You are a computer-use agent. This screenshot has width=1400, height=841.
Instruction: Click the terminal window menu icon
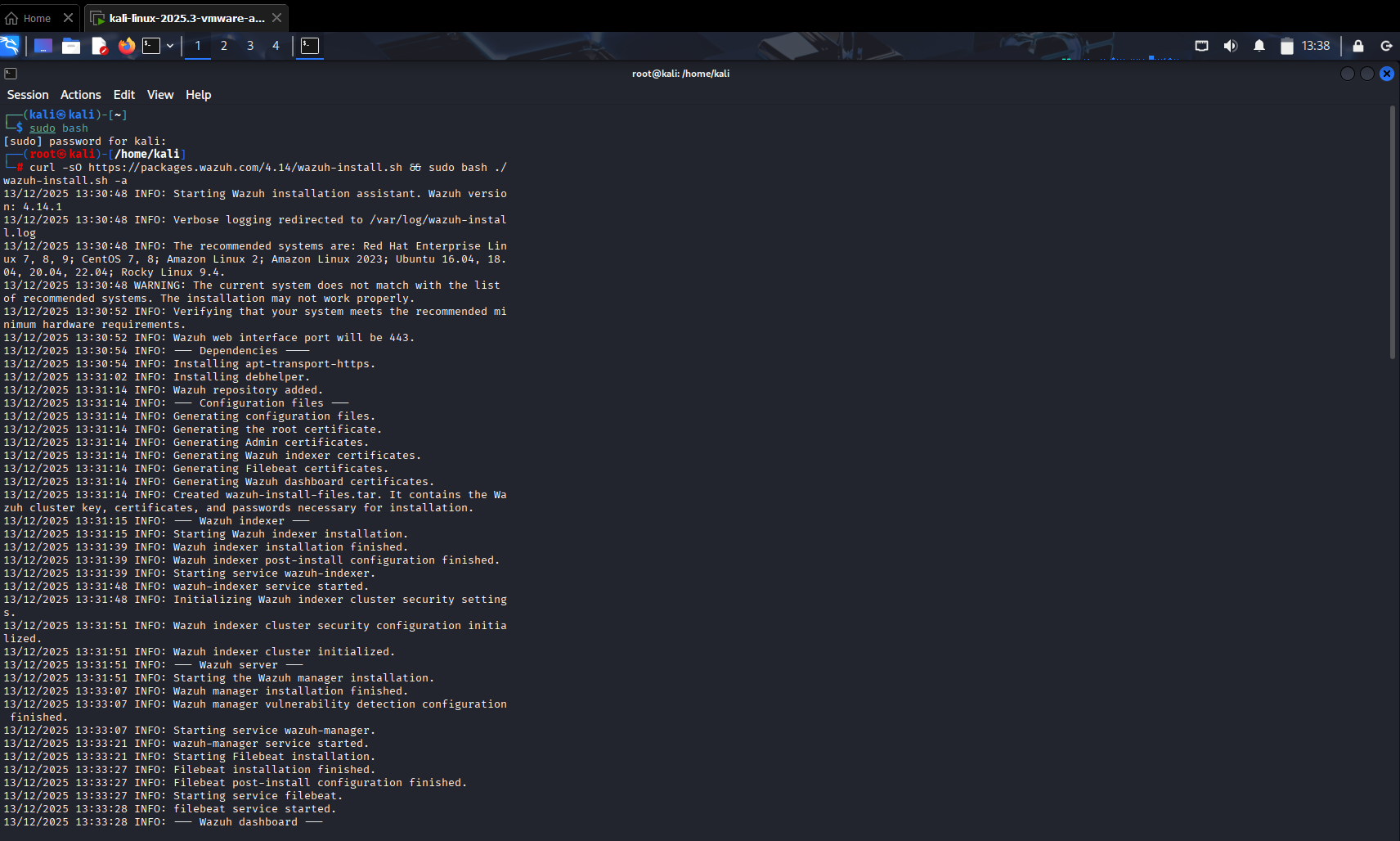click(11, 74)
